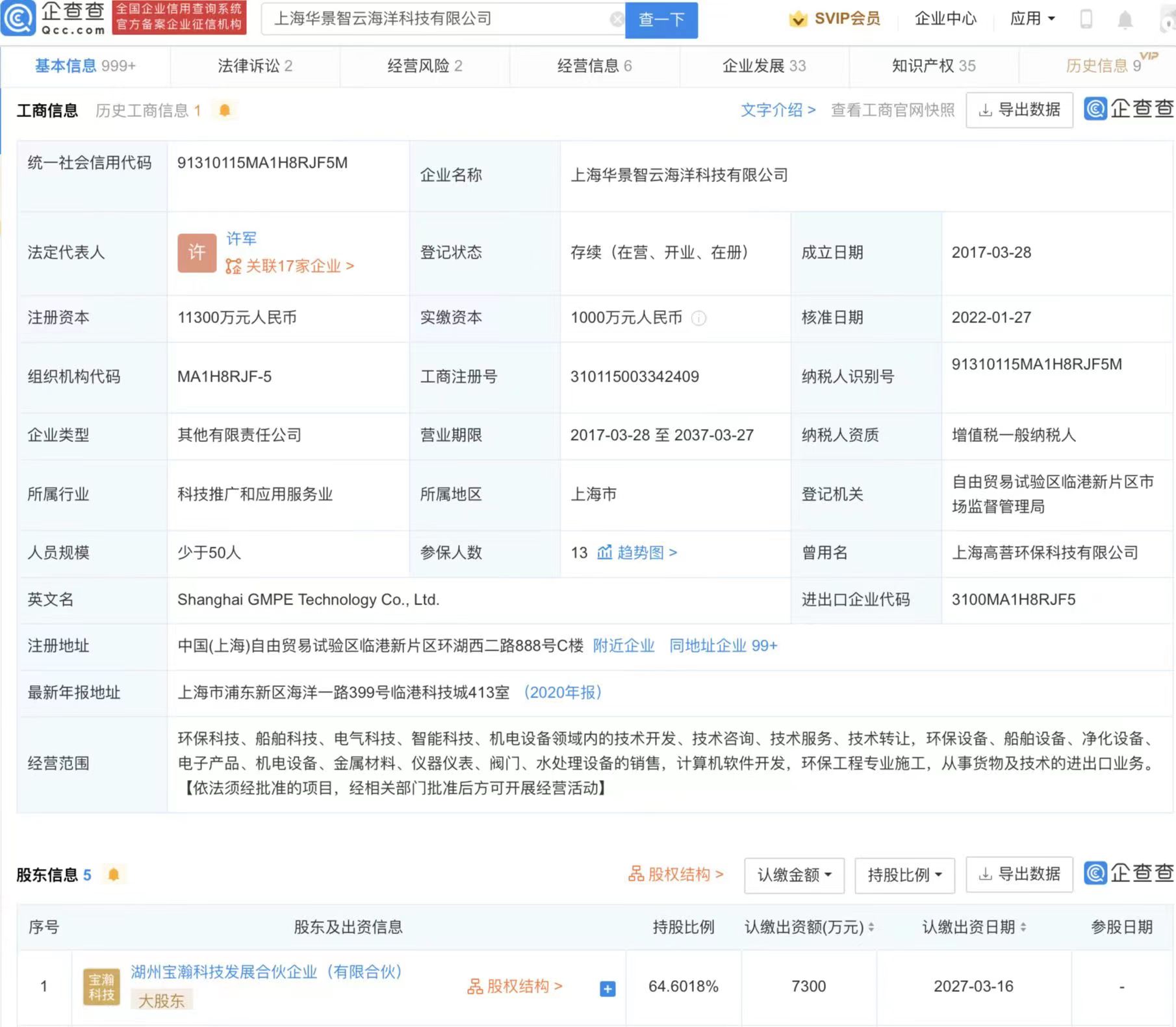Export shareholder data with 导出数据 button
1176x1027 pixels.
1019,875
